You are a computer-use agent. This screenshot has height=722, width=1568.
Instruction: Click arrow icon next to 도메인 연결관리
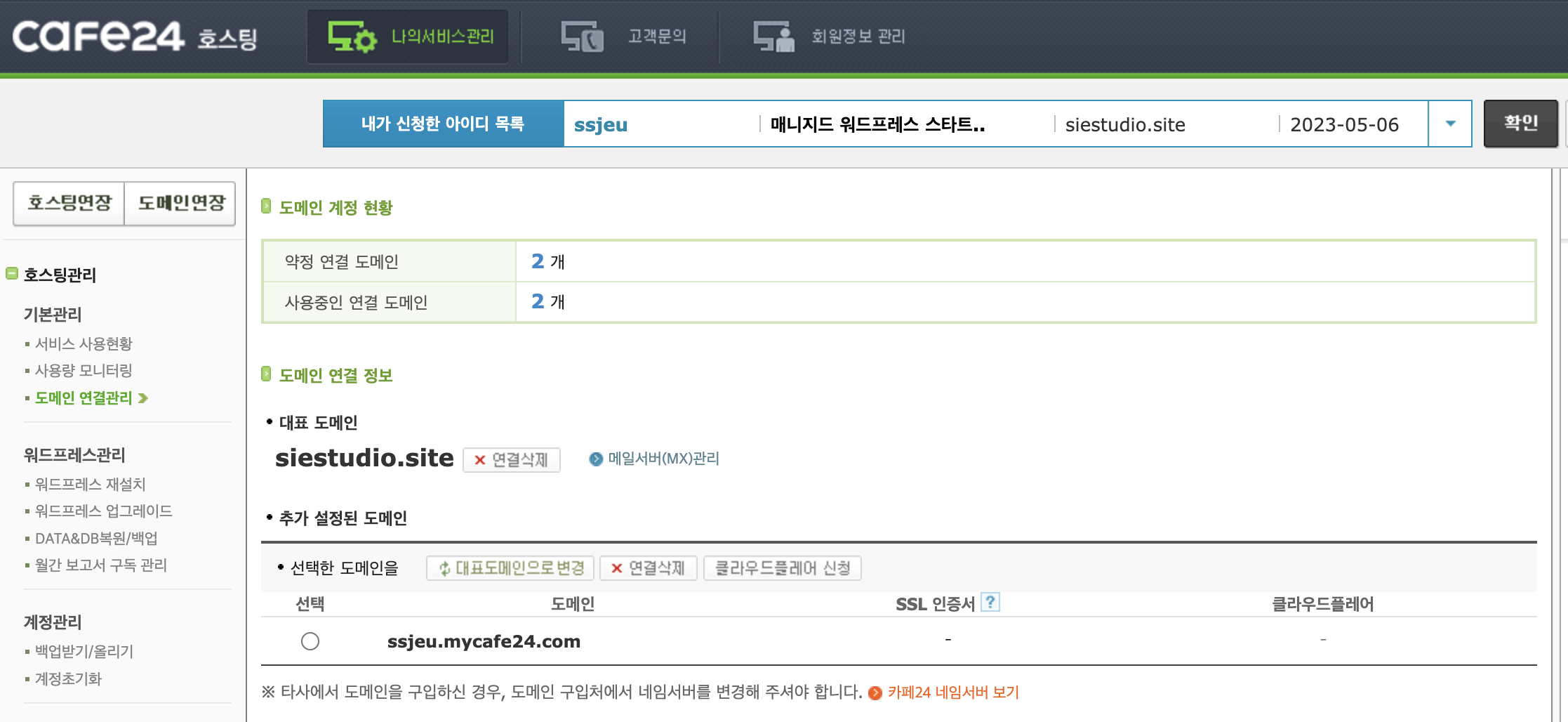pyautogui.click(x=143, y=398)
